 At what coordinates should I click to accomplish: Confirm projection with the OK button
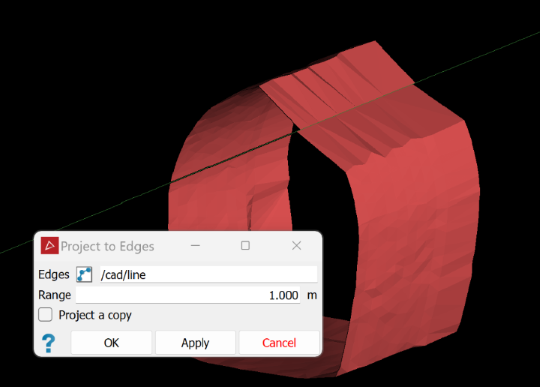point(111,343)
